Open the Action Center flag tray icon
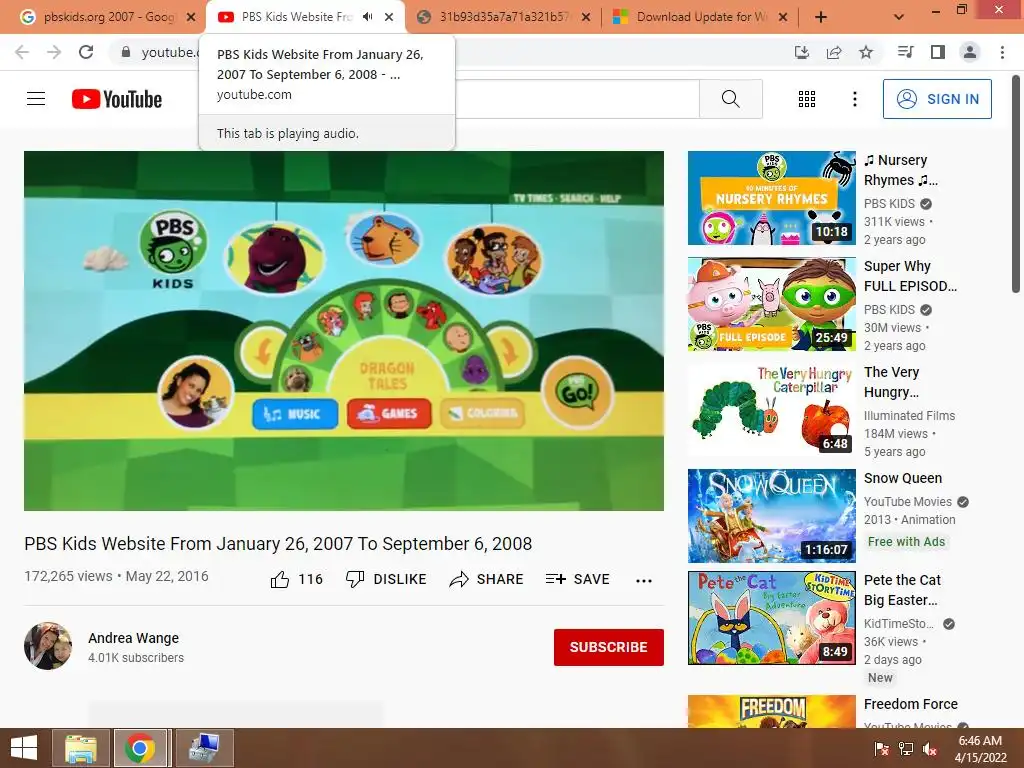 click(x=881, y=749)
